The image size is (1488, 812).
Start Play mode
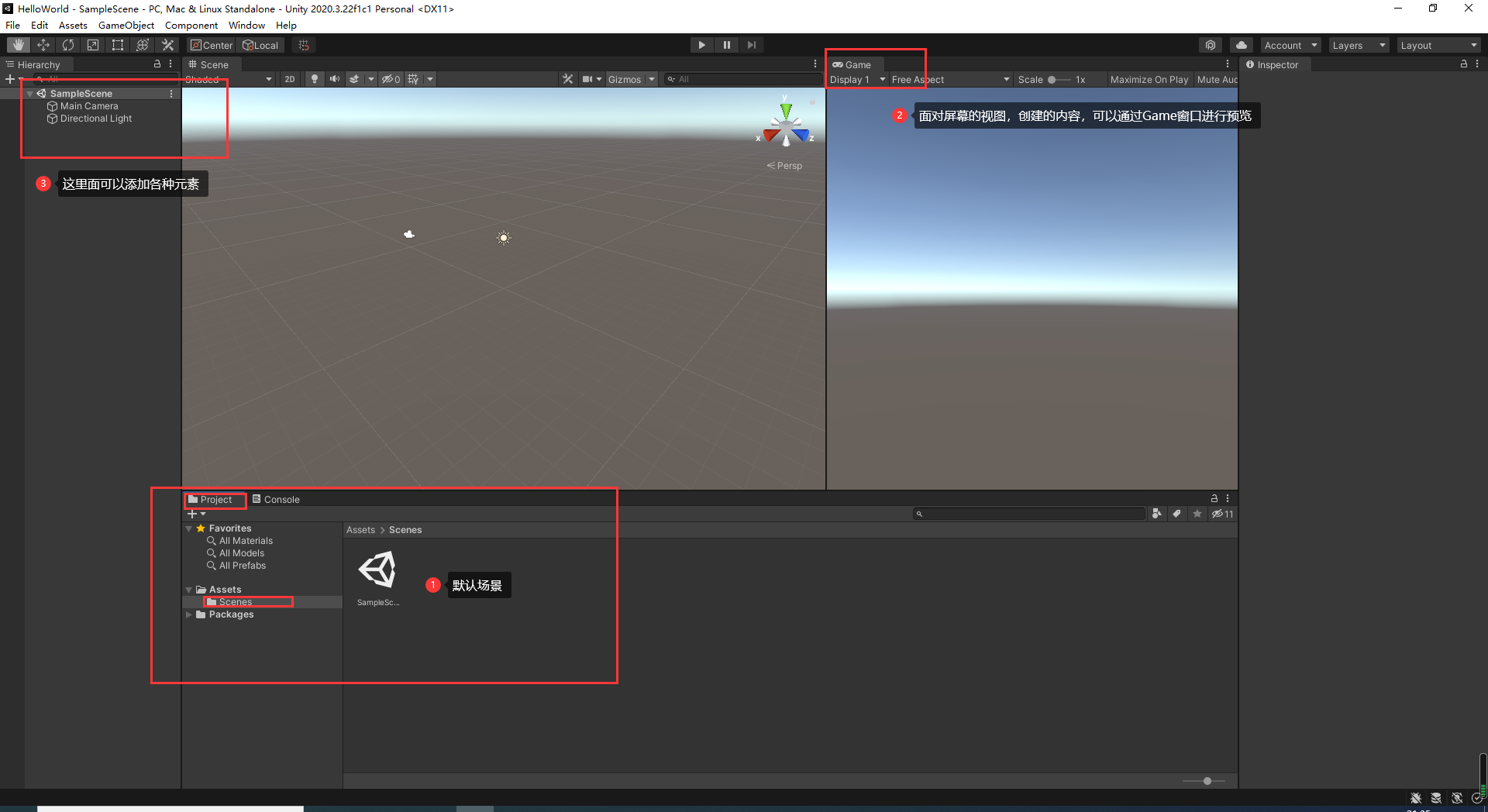coord(701,45)
